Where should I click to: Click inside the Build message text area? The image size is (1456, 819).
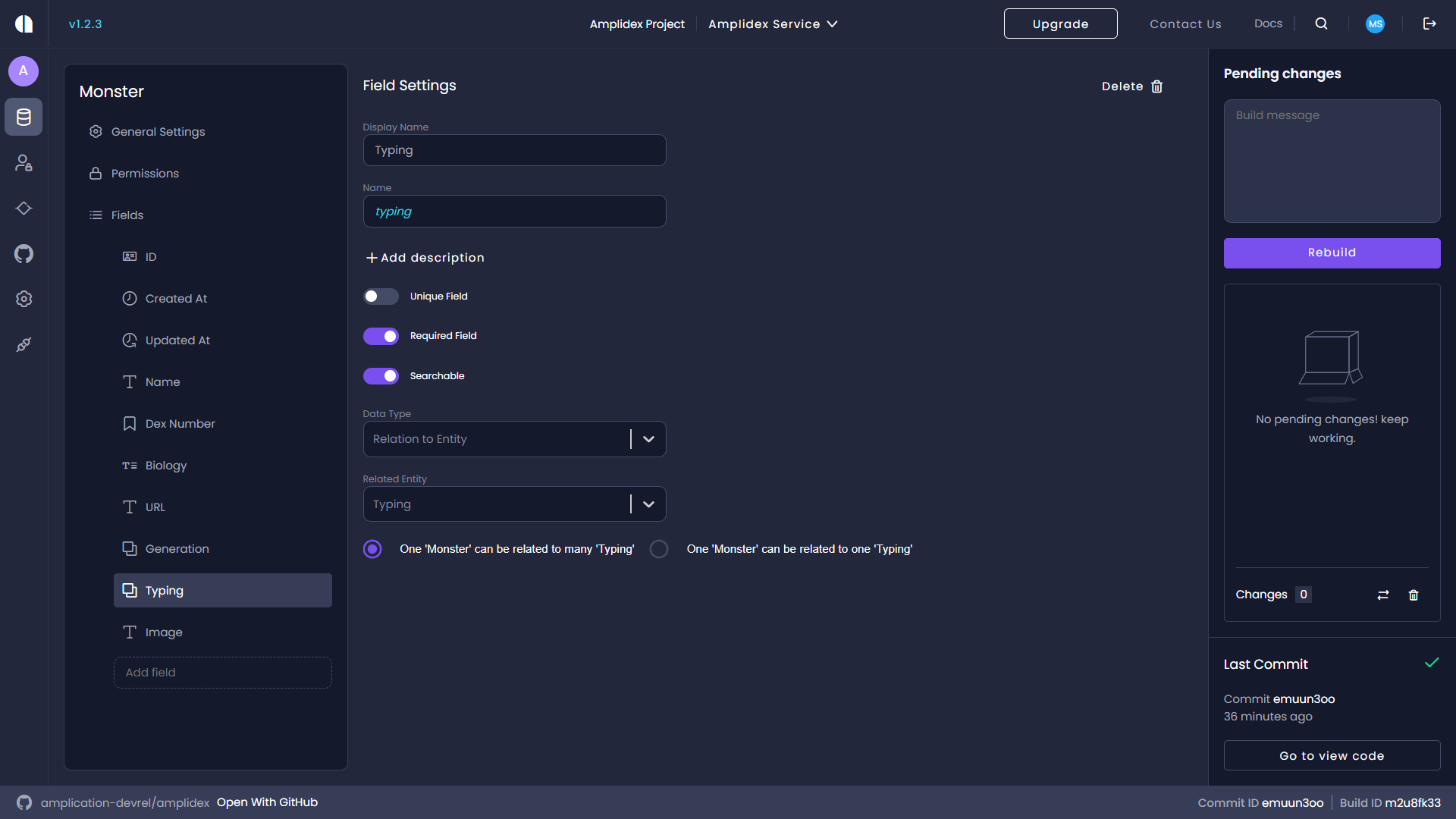click(1332, 161)
